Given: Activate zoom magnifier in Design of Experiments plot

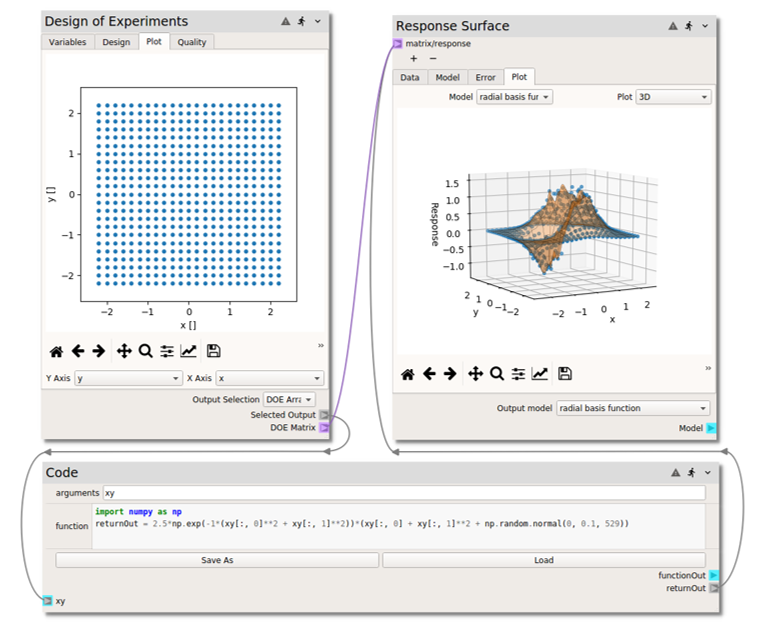Looking at the screenshot, I should (145, 351).
